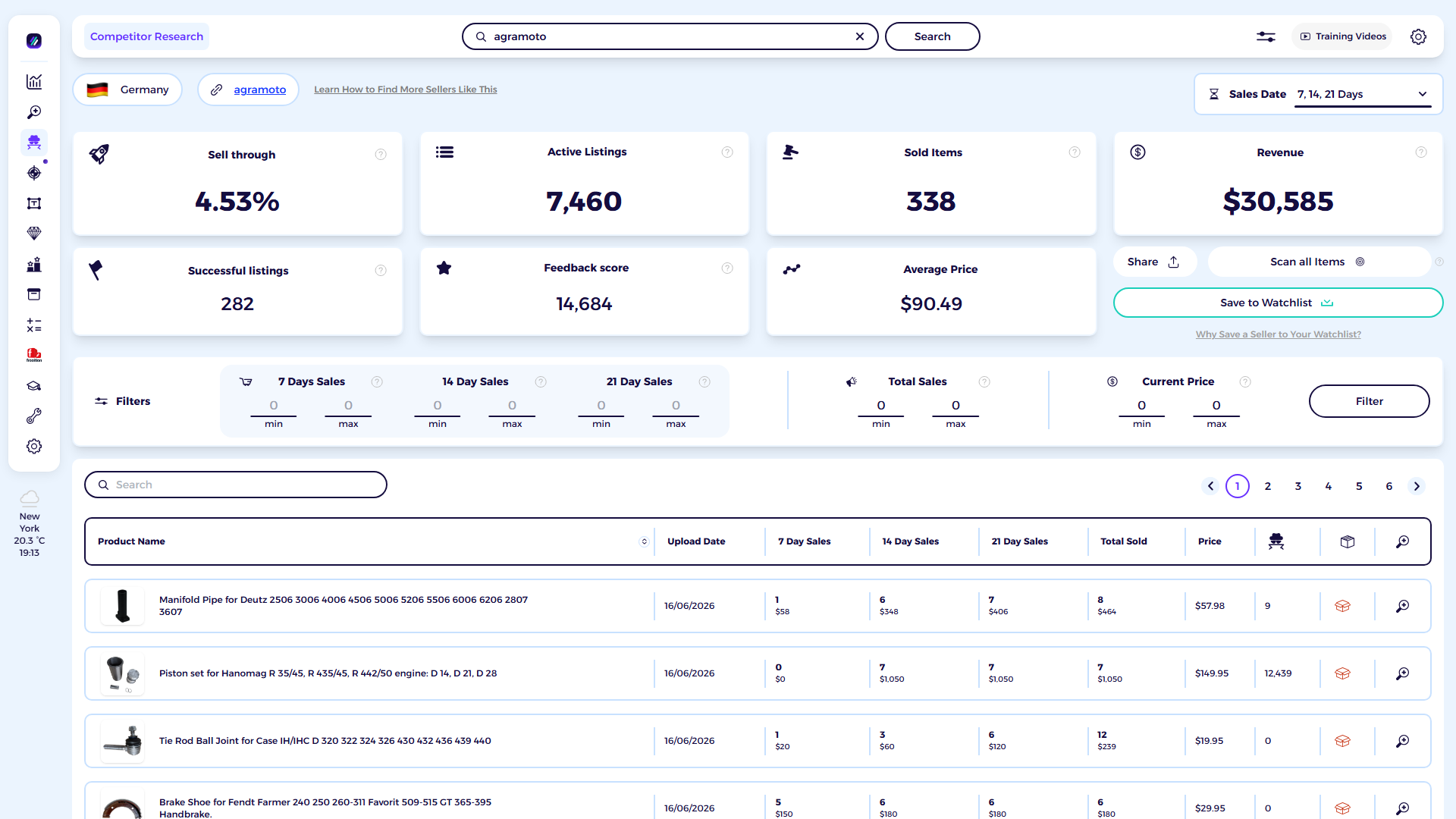1456x819 pixels.
Task: Open the agramoto seller link
Action: pyautogui.click(x=259, y=89)
